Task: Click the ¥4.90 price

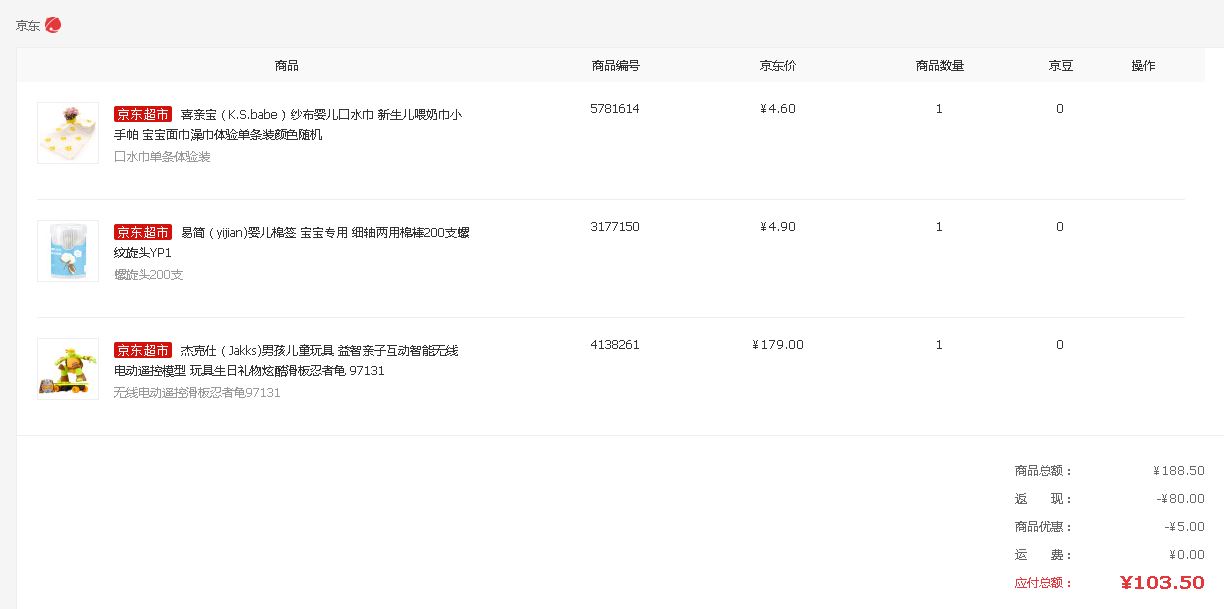Action: 778,227
